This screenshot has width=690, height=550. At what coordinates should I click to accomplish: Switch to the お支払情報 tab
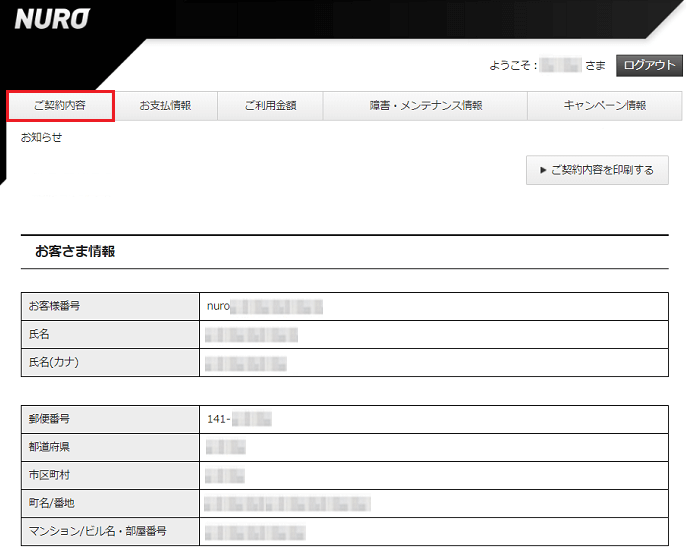[165, 106]
